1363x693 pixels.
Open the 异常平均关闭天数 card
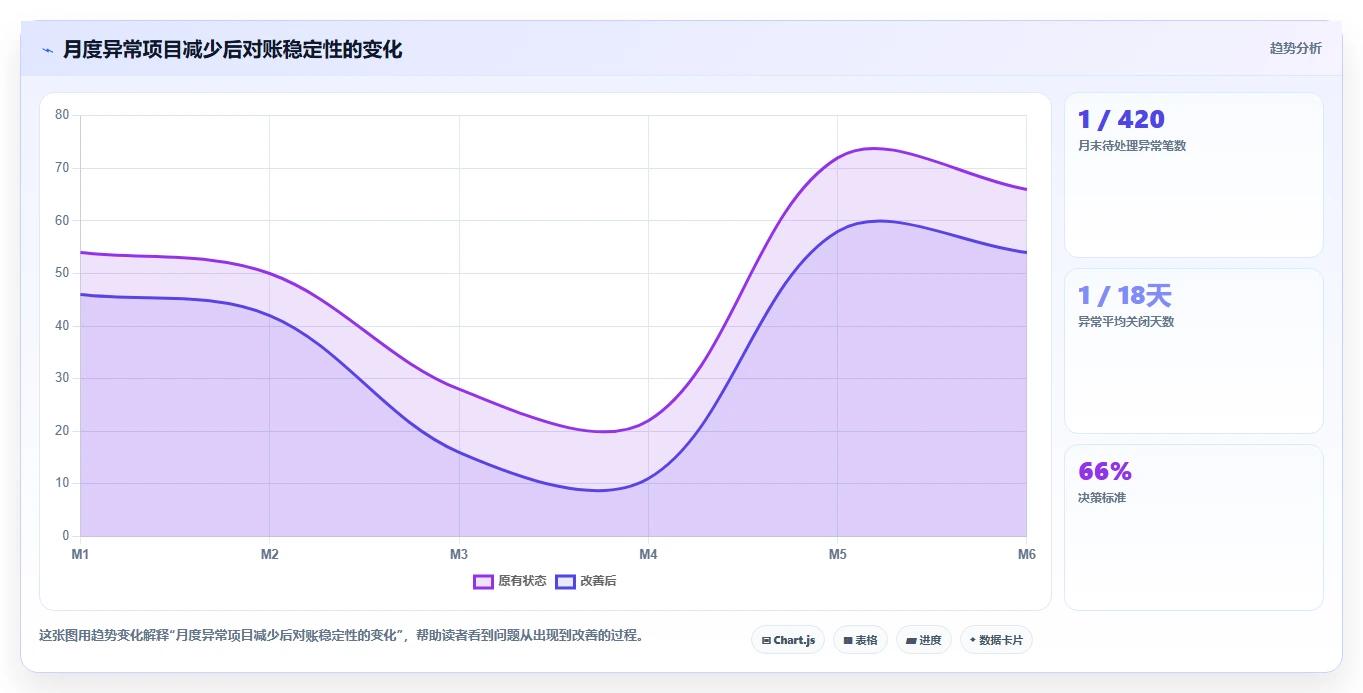(1194, 351)
